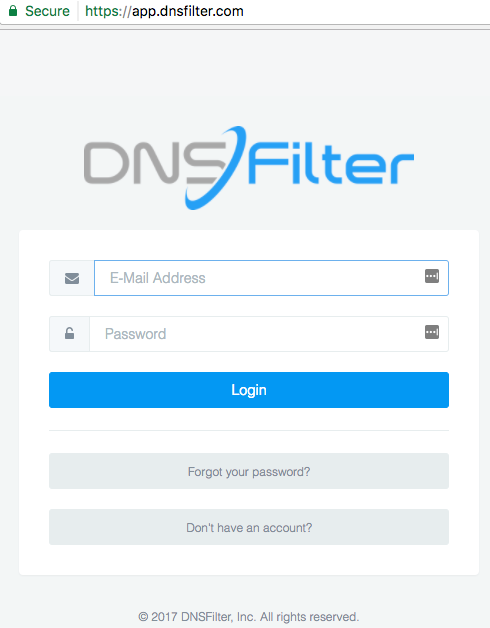Click the 2017 DNSFilter copyright footer text

tap(248, 616)
